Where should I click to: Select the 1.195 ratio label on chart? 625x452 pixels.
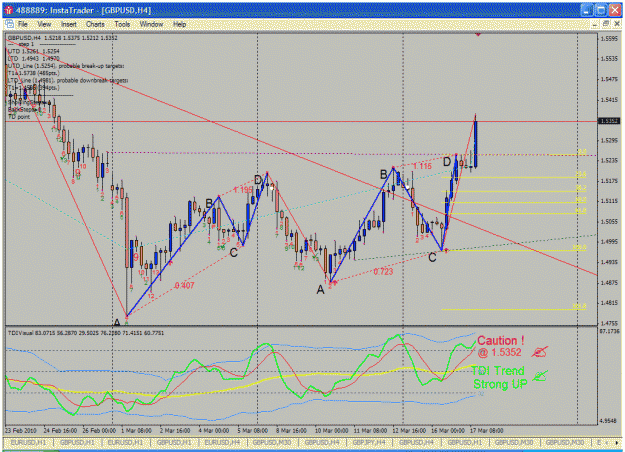pos(243,190)
